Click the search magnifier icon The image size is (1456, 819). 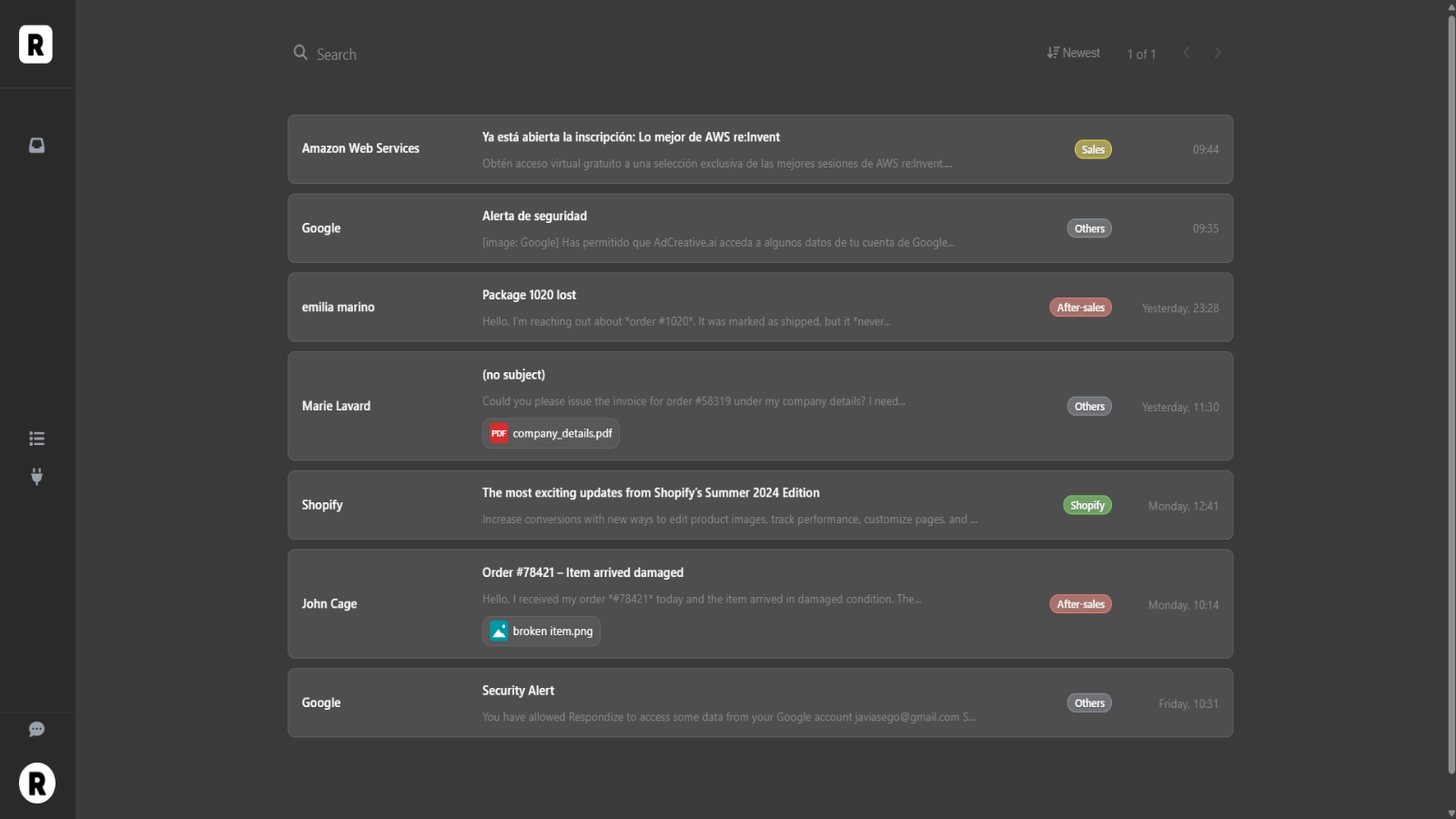pos(300,53)
